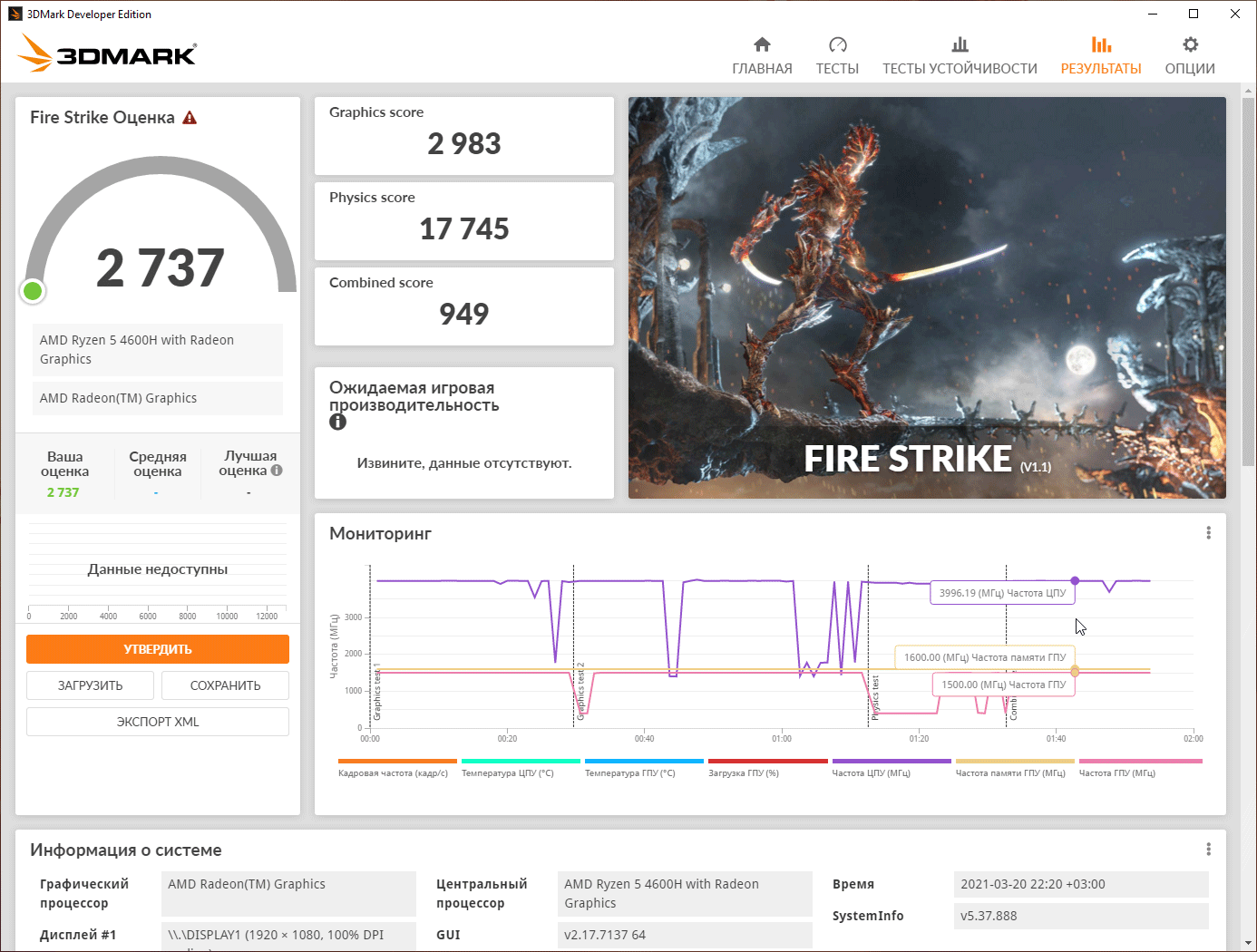Click the УТВЕРДИТЬ validate button
This screenshot has height=952, width=1257.
click(x=158, y=649)
